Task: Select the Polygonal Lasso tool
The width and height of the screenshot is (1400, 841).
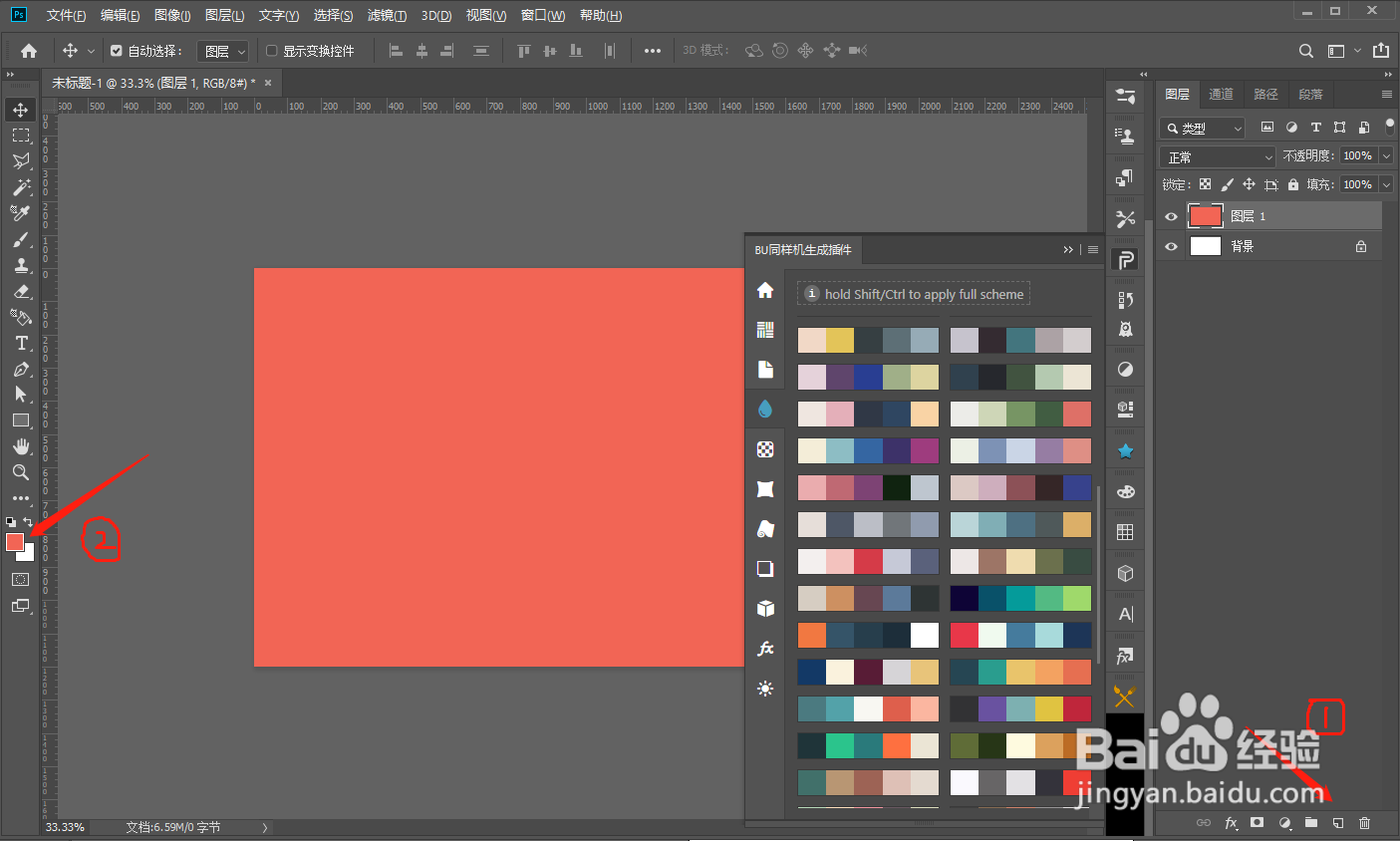Action: 21,161
